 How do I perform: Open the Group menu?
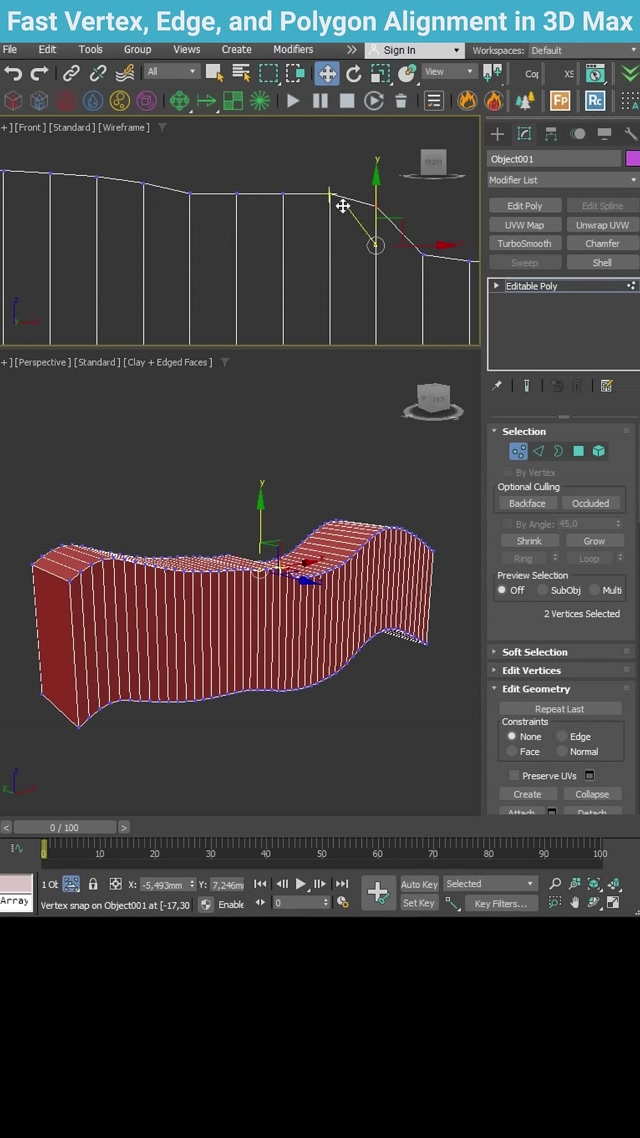[137, 50]
